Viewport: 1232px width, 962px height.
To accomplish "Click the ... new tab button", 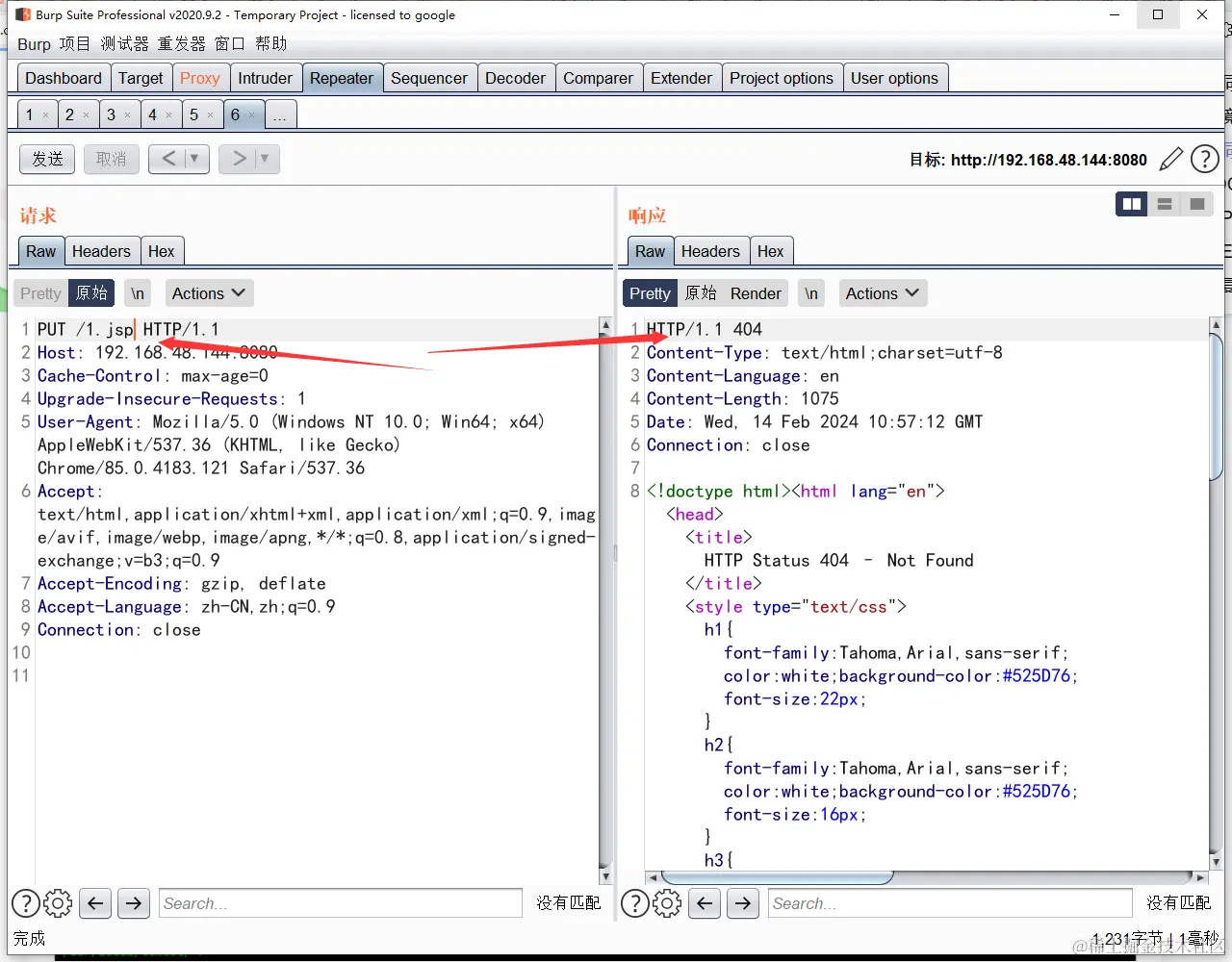I will pos(280,115).
